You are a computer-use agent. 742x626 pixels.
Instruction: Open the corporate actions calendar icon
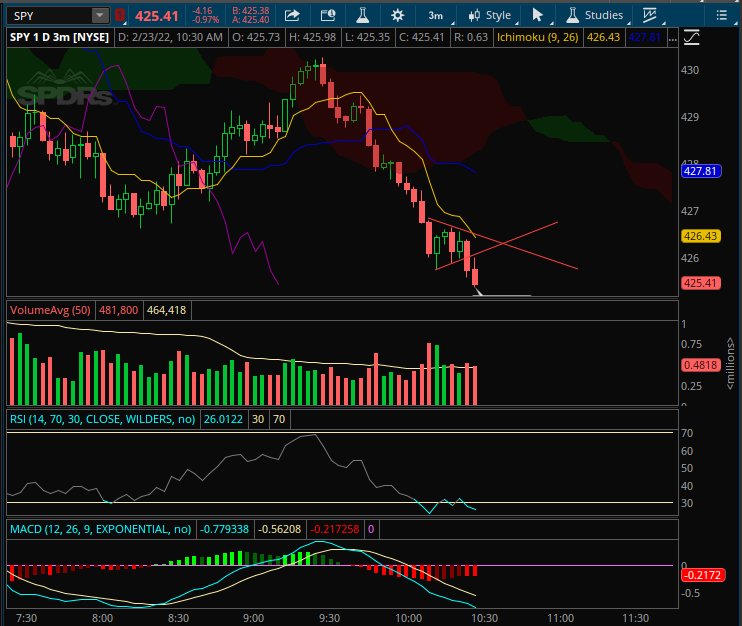click(x=327, y=16)
